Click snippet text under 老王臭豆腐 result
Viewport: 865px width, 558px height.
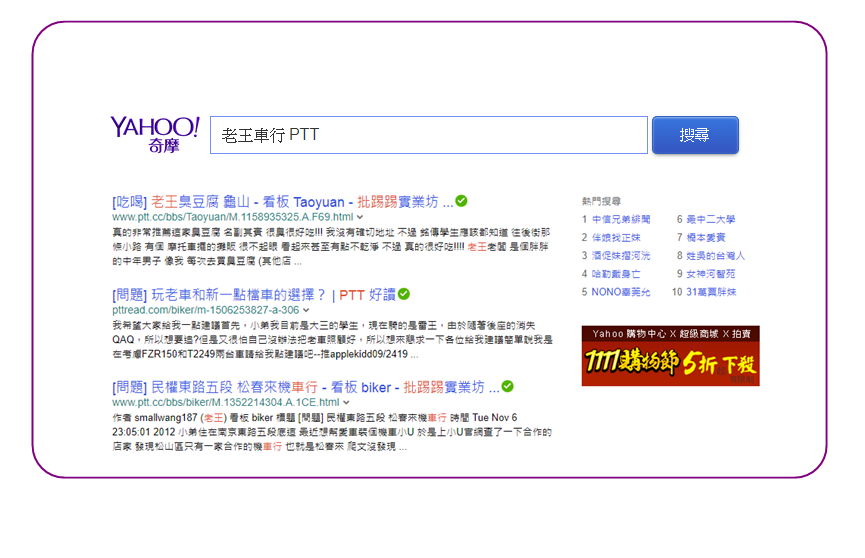pos(331,247)
